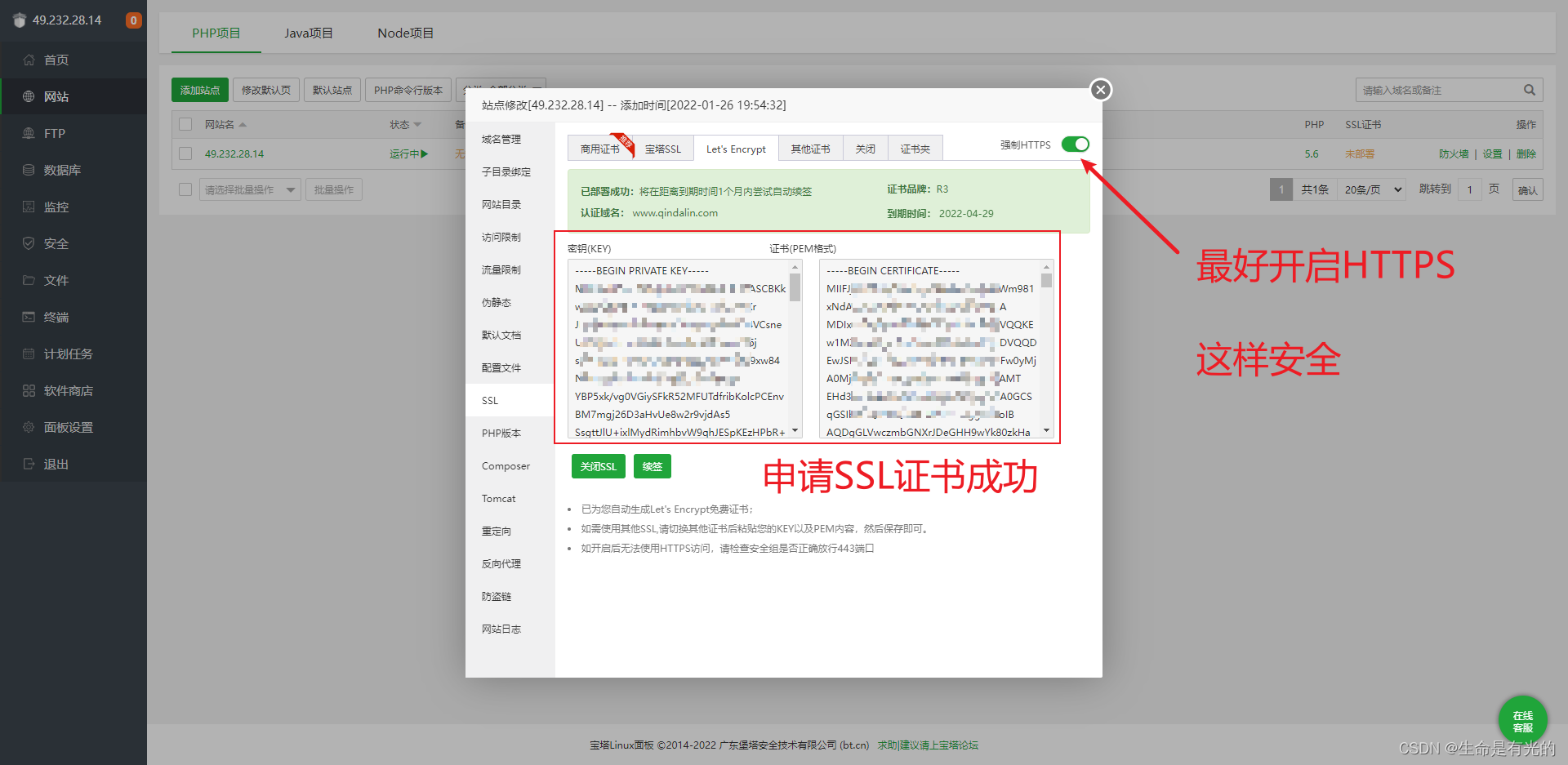Click the 添加站点 button

click(x=200, y=90)
